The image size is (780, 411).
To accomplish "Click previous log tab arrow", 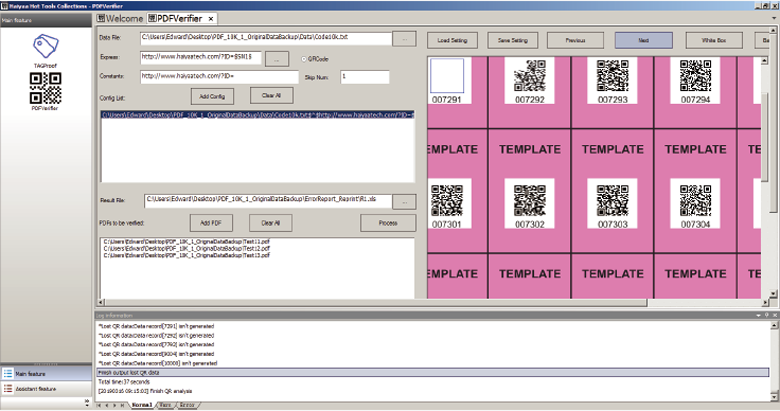I will pyautogui.click(x=106, y=406).
